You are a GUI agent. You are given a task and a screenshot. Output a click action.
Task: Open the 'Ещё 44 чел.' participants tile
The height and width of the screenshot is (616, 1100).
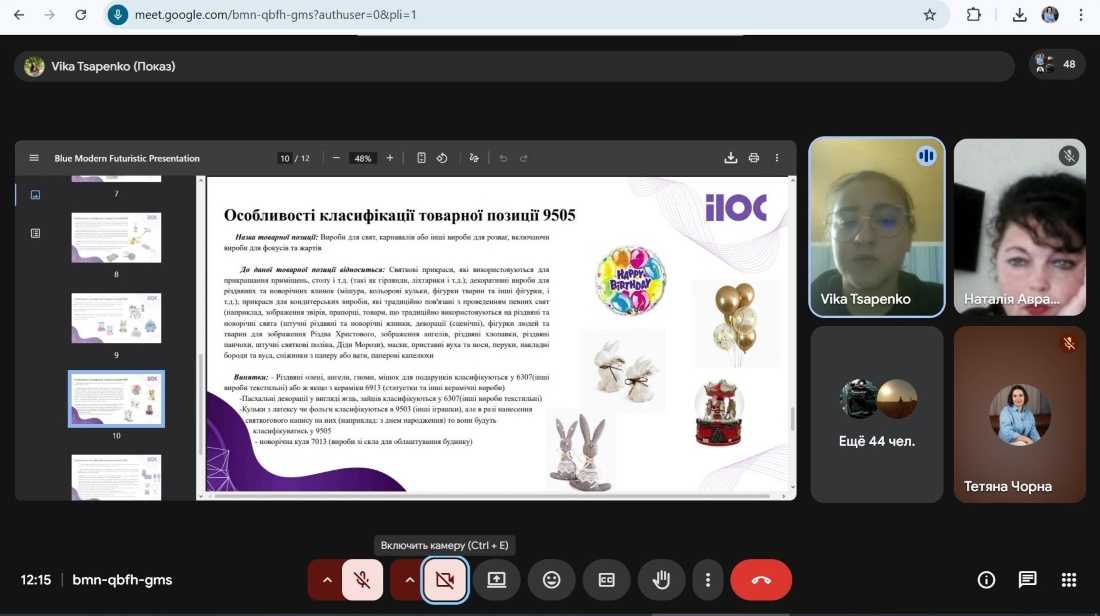[x=877, y=414]
